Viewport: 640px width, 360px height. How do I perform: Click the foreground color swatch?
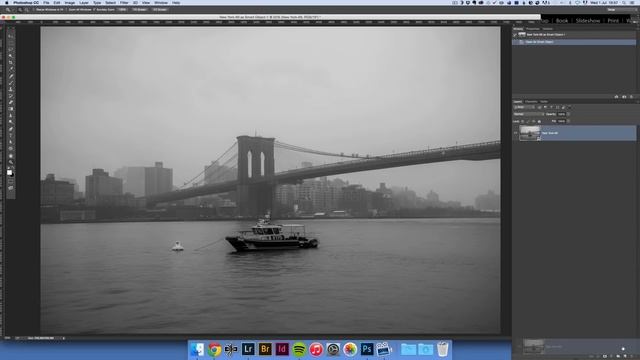(x=9, y=172)
